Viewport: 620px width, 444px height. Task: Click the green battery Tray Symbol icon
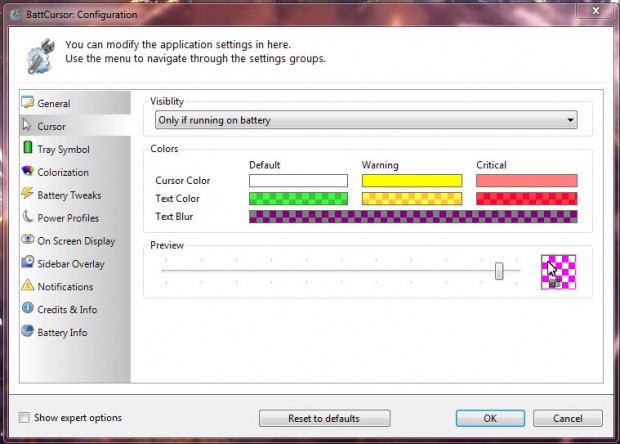coord(28,147)
